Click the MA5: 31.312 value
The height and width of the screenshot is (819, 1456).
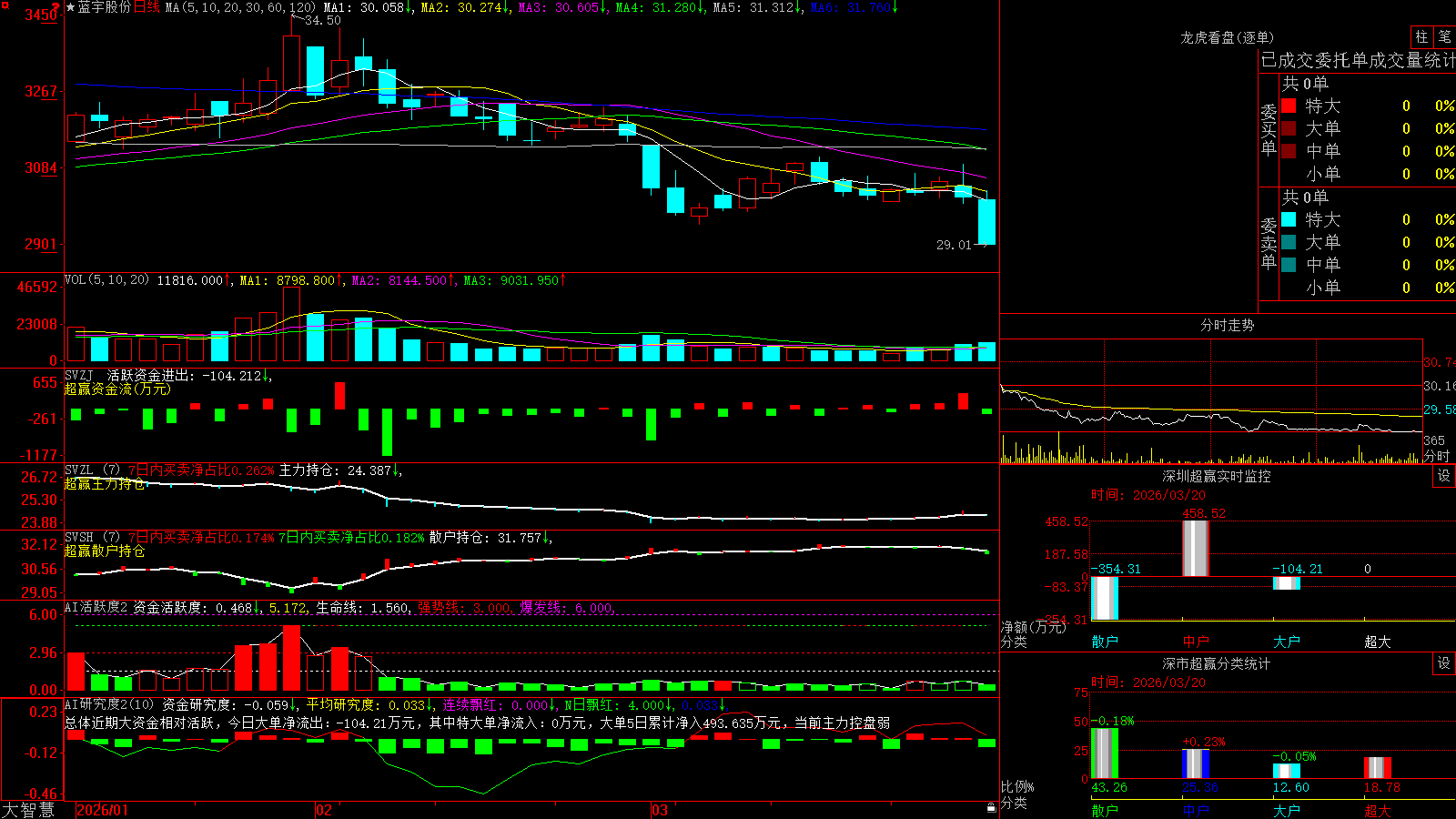[x=754, y=7]
